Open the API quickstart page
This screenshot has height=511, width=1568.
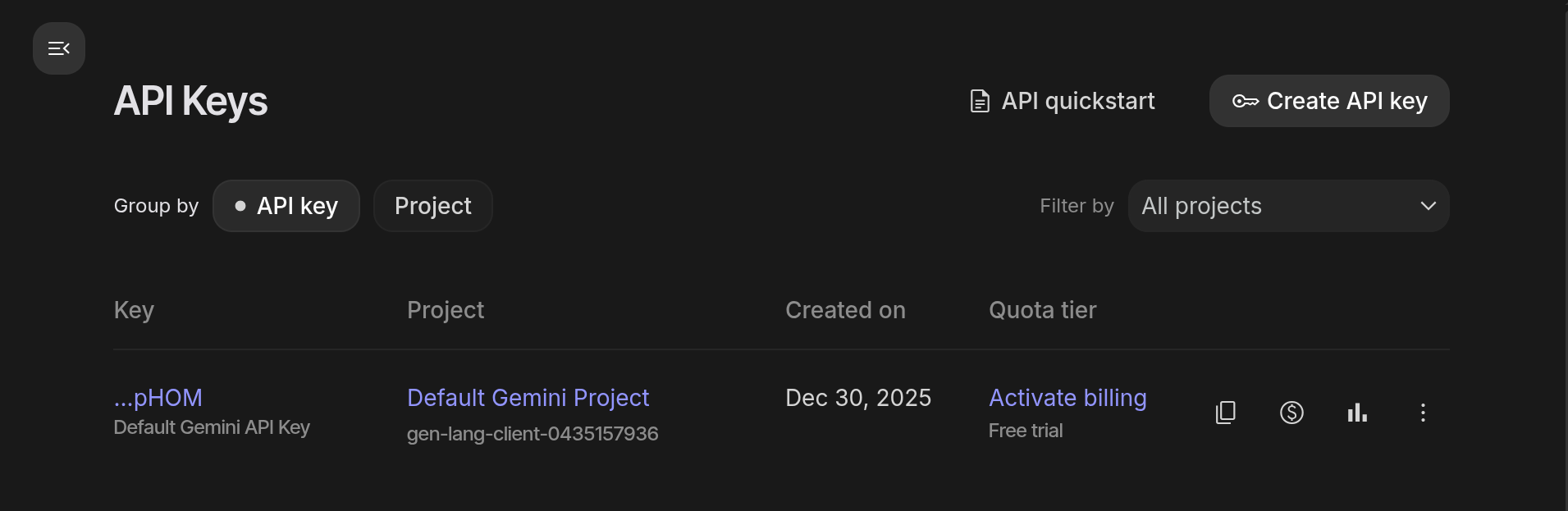point(1077,100)
